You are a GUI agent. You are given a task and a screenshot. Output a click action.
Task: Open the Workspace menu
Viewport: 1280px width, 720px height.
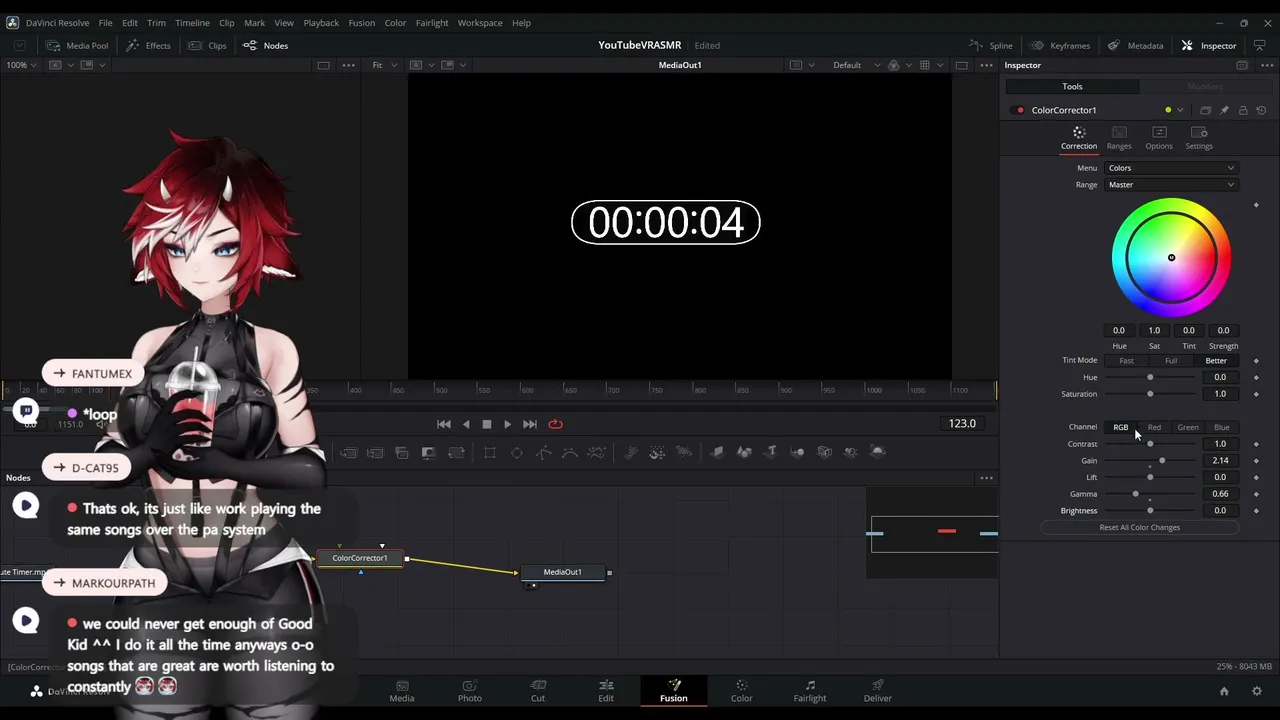coord(480,22)
